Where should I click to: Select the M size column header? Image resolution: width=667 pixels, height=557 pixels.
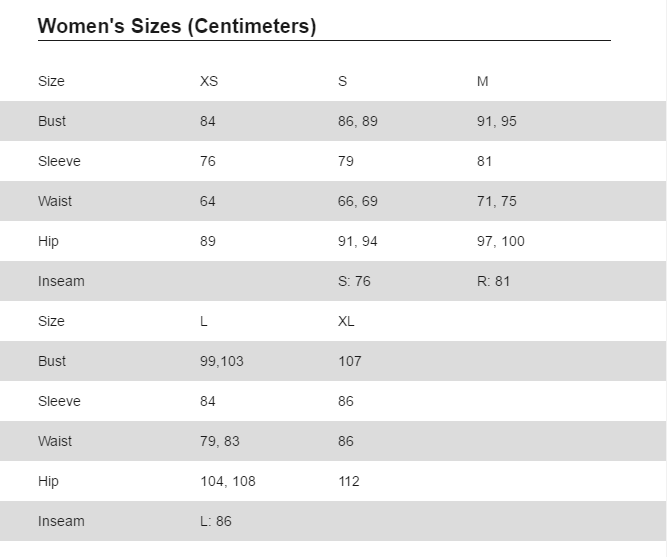click(482, 81)
